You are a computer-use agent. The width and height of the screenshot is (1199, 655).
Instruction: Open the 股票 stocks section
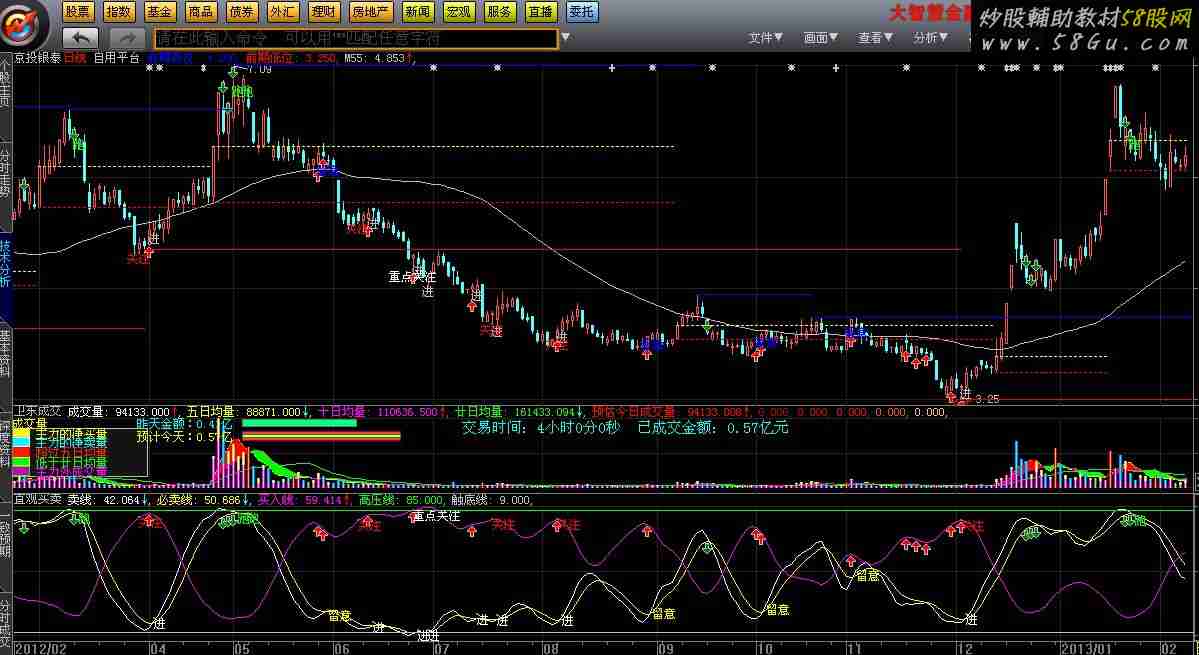tap(77, 11)
